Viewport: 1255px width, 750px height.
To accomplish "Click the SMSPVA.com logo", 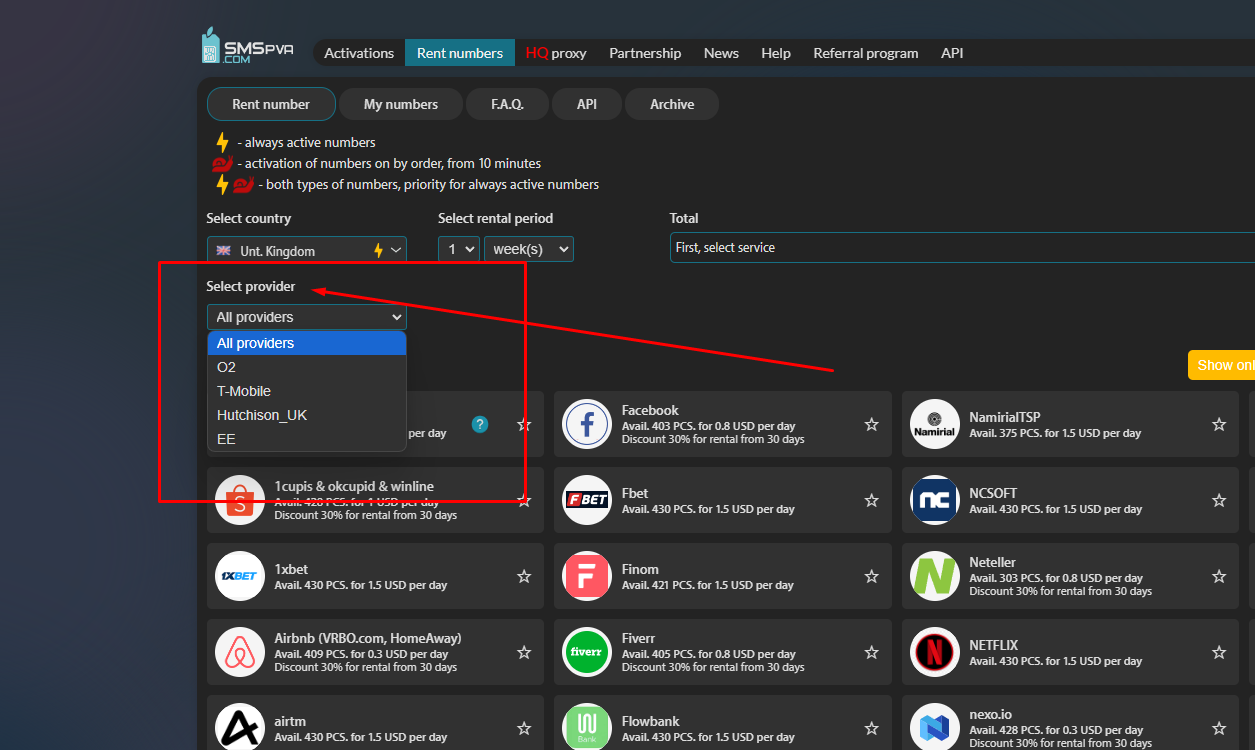I will click(247, 47).
